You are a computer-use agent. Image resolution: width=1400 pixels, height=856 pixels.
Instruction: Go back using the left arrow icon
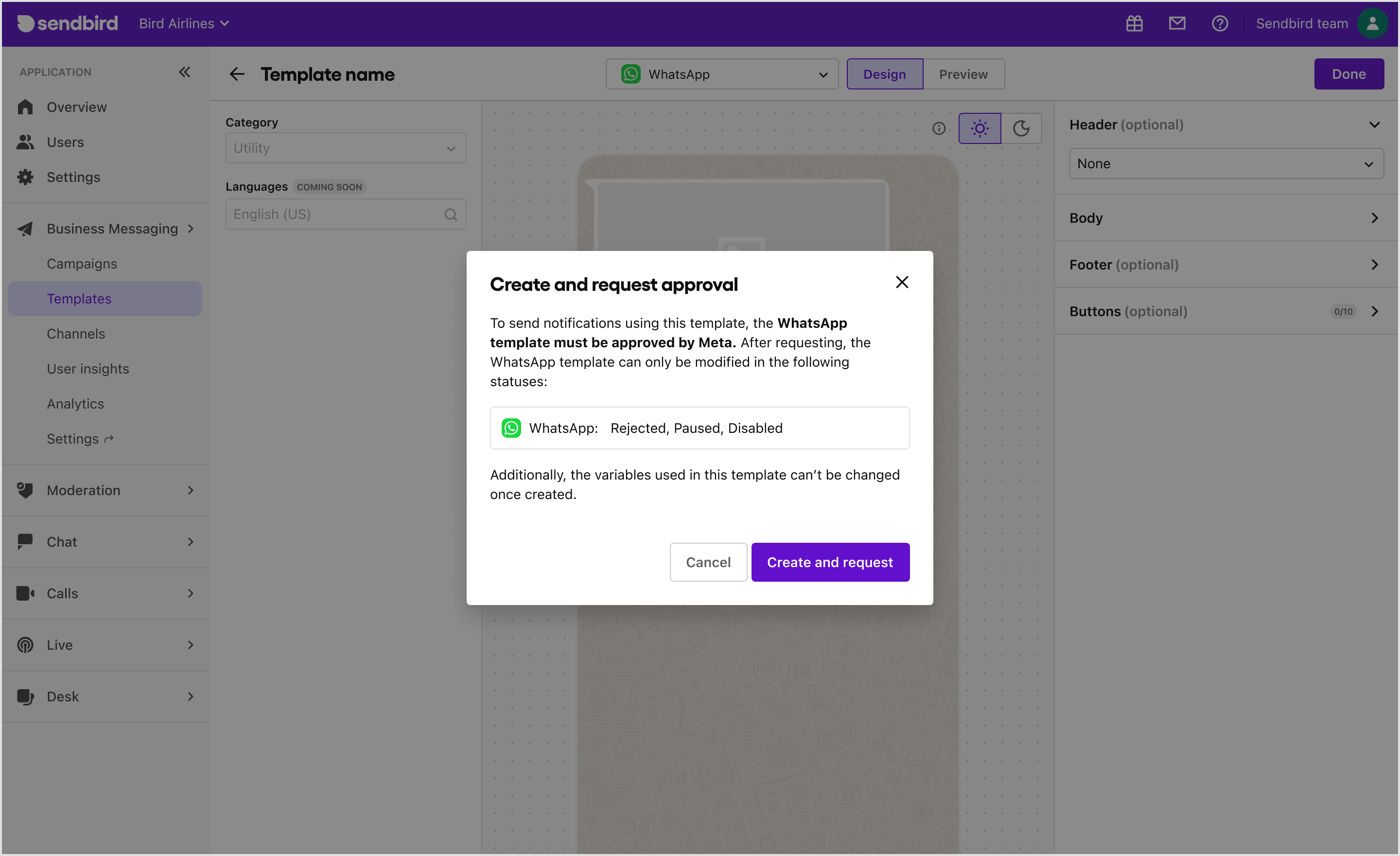click(x=237, y=74)
